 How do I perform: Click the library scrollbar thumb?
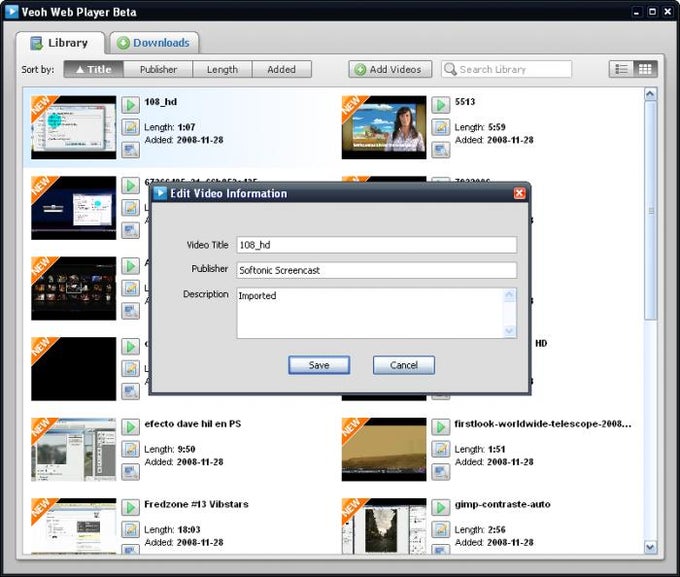pyautogui.click(x=650, y=210)
